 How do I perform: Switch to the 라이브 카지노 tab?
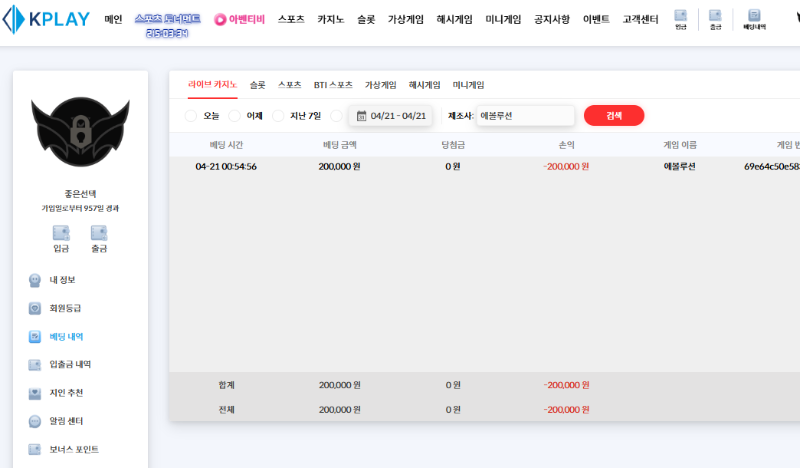click(212, 85)
